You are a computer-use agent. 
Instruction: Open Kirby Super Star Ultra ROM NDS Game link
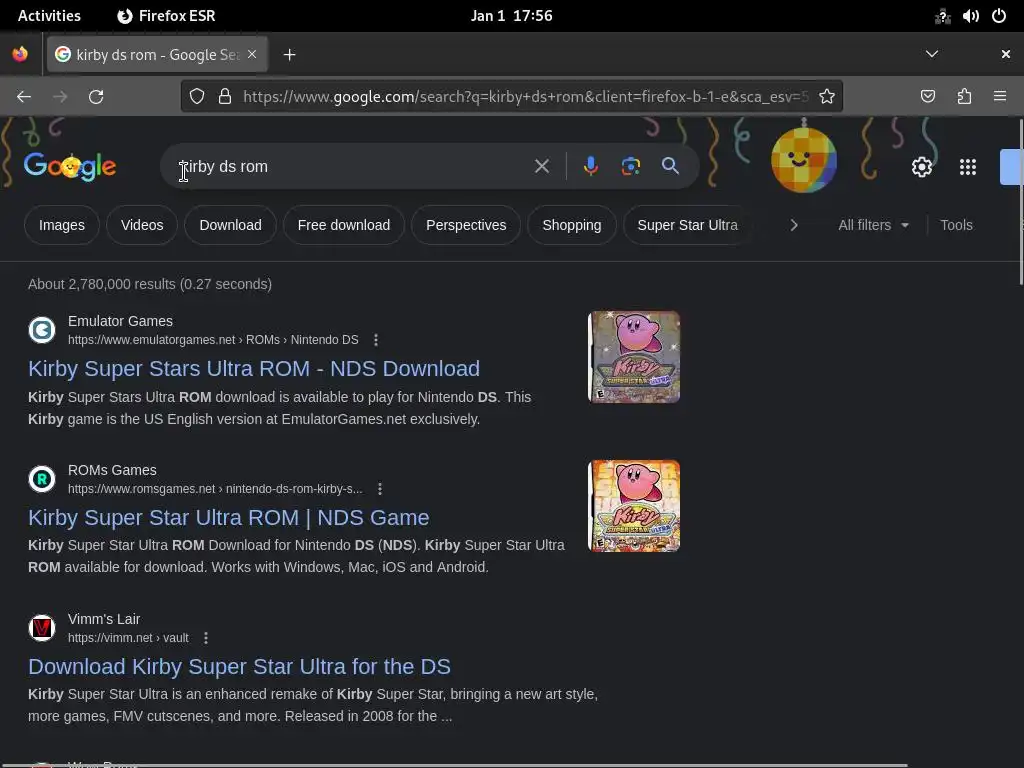pos(229,518)
